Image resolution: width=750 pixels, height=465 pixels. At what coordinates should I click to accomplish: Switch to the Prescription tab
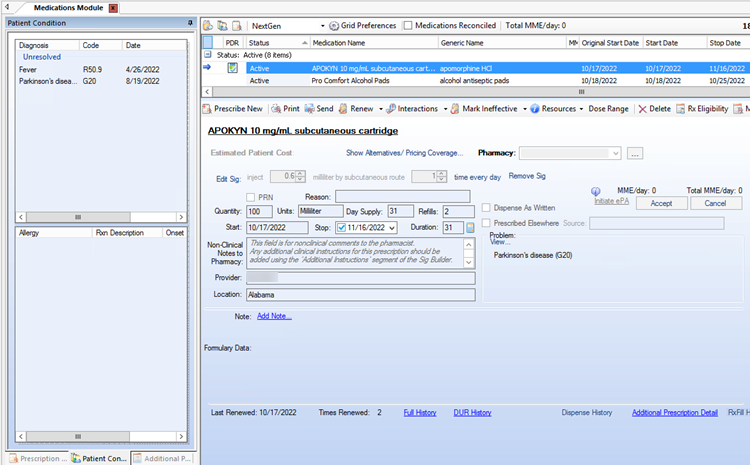click(38, 458)
